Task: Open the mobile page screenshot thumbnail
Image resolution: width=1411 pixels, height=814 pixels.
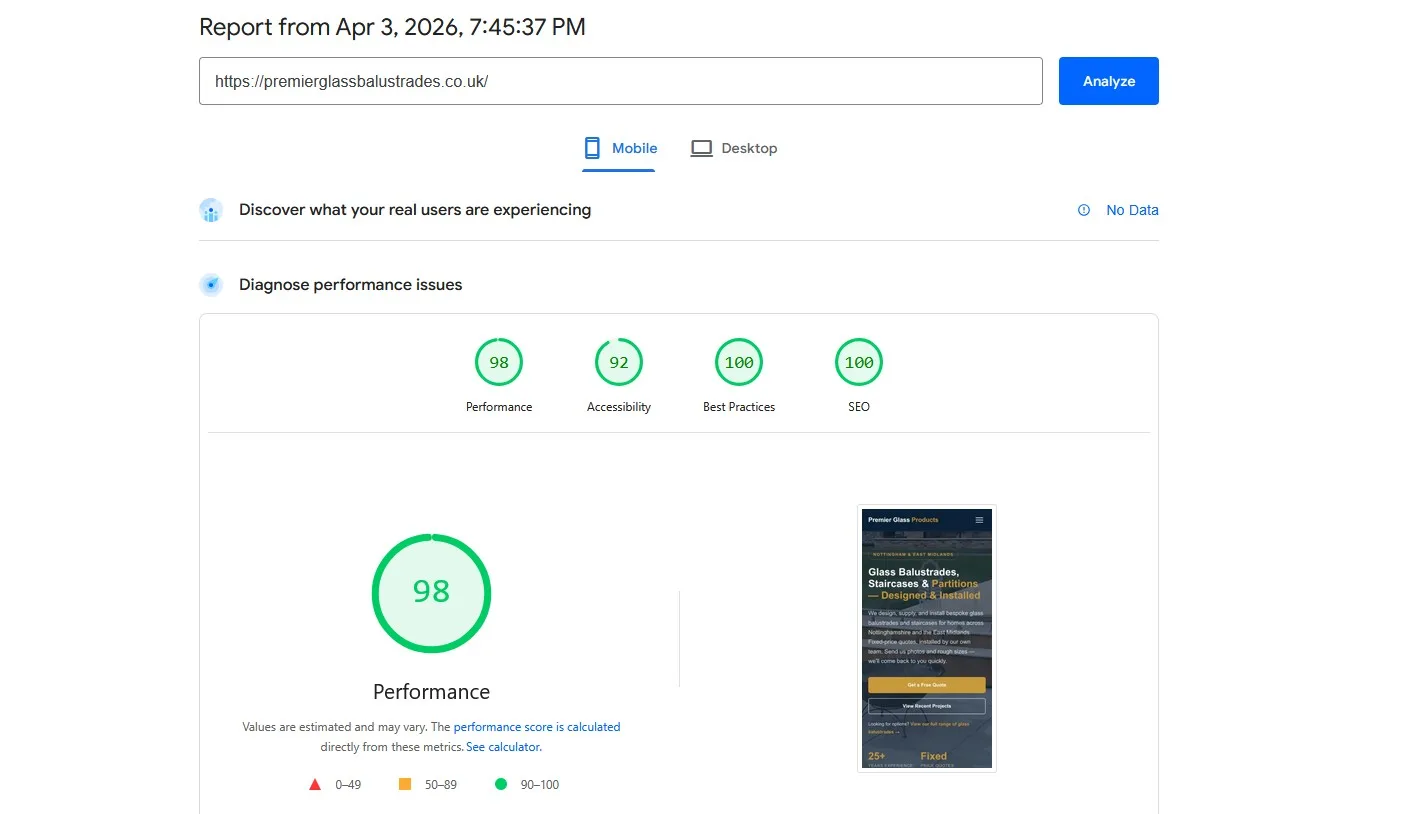Action: point(927,638)
